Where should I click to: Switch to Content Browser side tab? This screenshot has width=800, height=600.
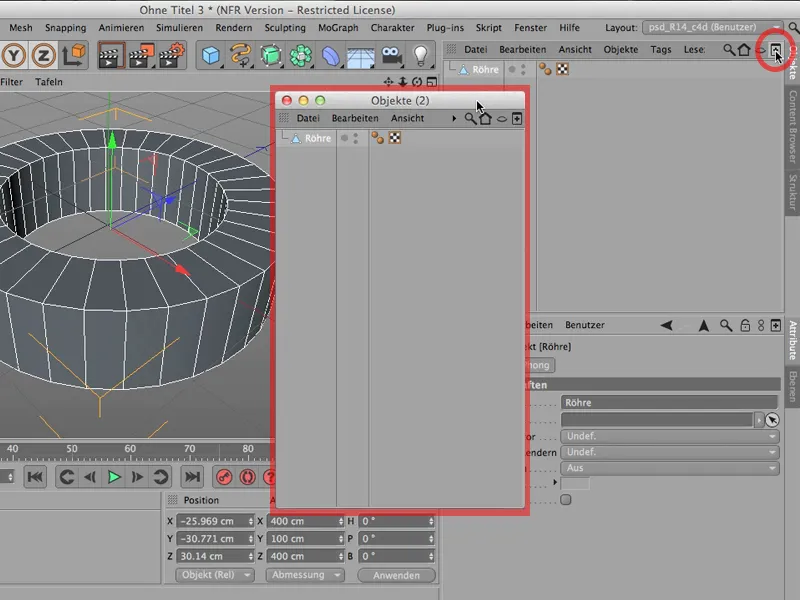(793, 127)
